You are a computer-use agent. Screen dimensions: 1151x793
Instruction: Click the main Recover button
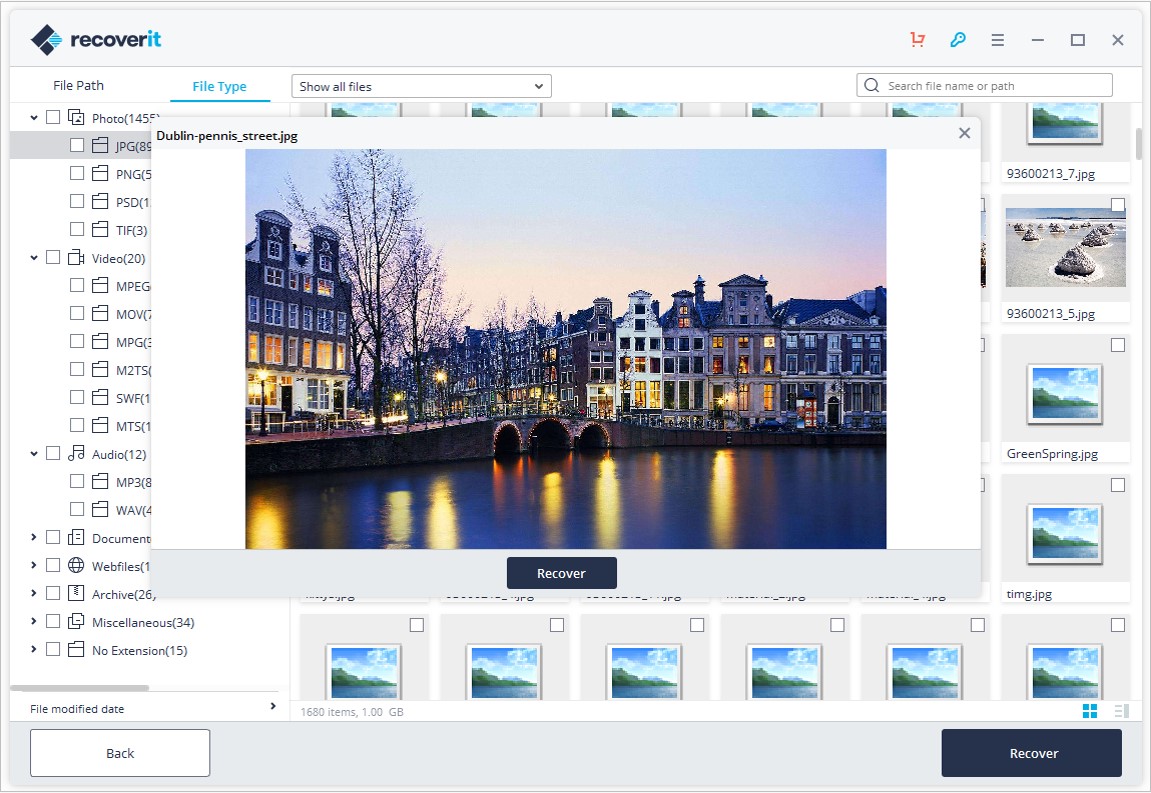(1032, 753)
